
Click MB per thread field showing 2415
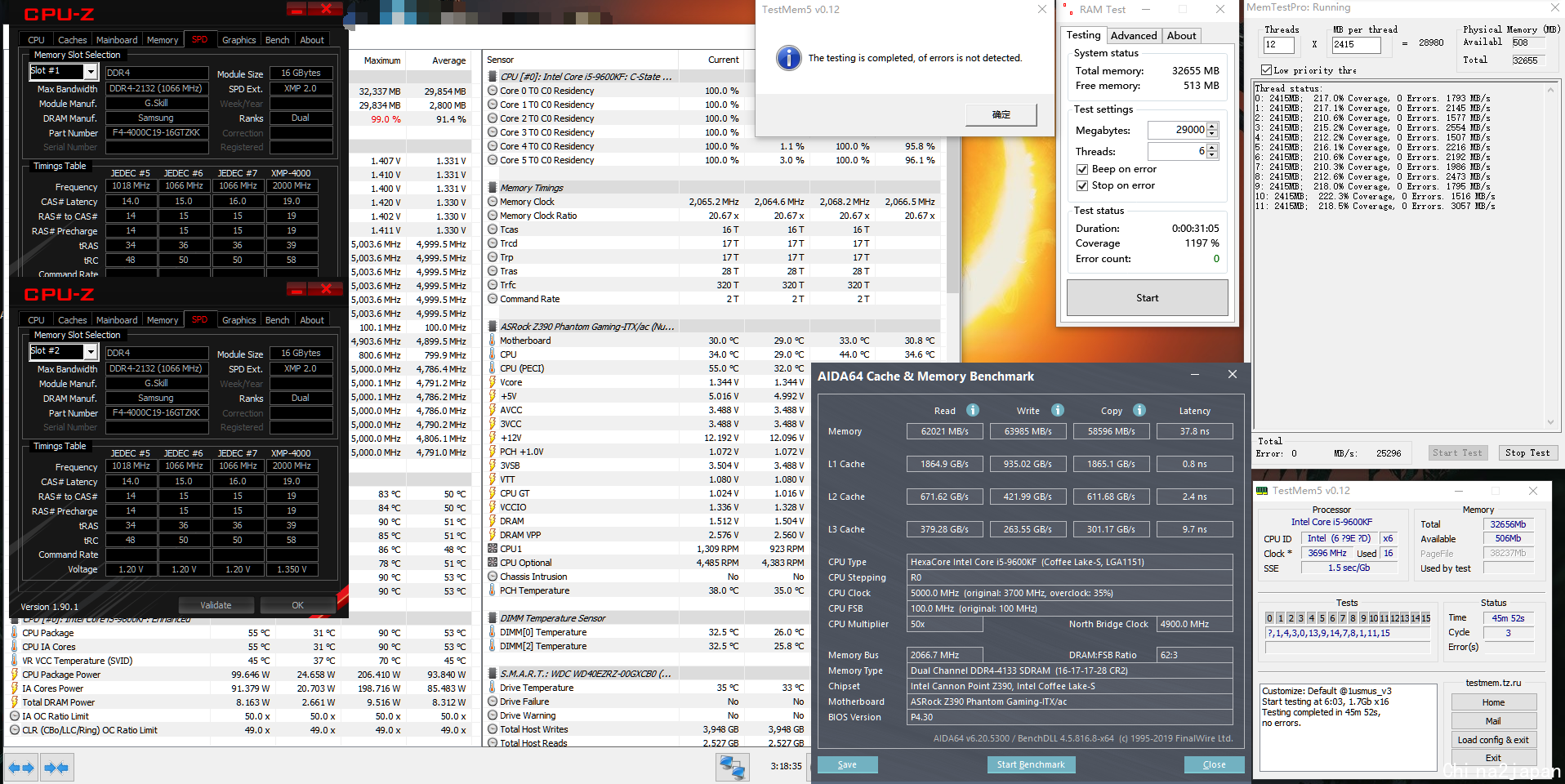click(x=1356, y=45)
